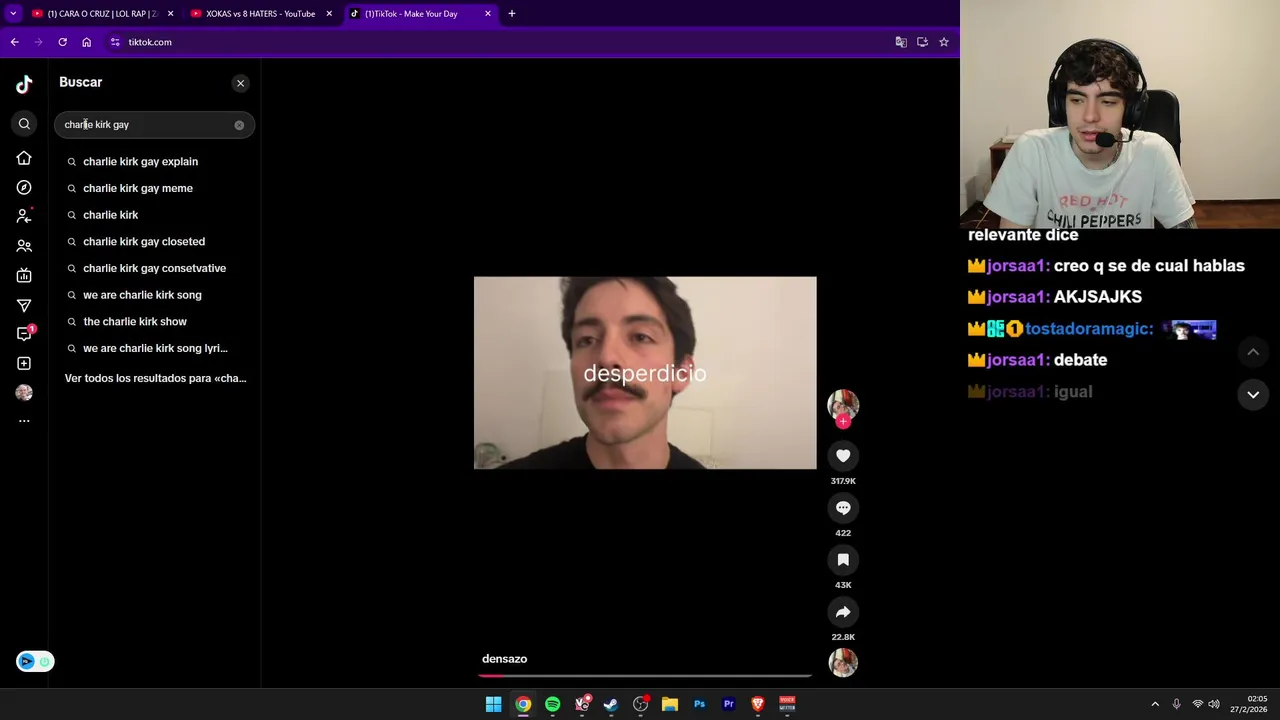1280x720 pixels.
Task: Open the More three-dots menu in sidebar
Action: pyautogui.click(x=24, y=421)
